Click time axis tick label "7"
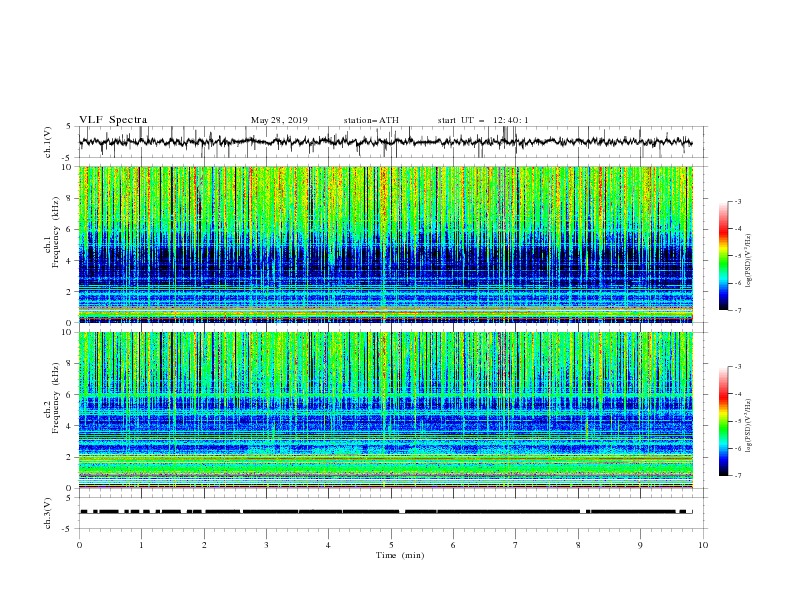 pos(516,545)
